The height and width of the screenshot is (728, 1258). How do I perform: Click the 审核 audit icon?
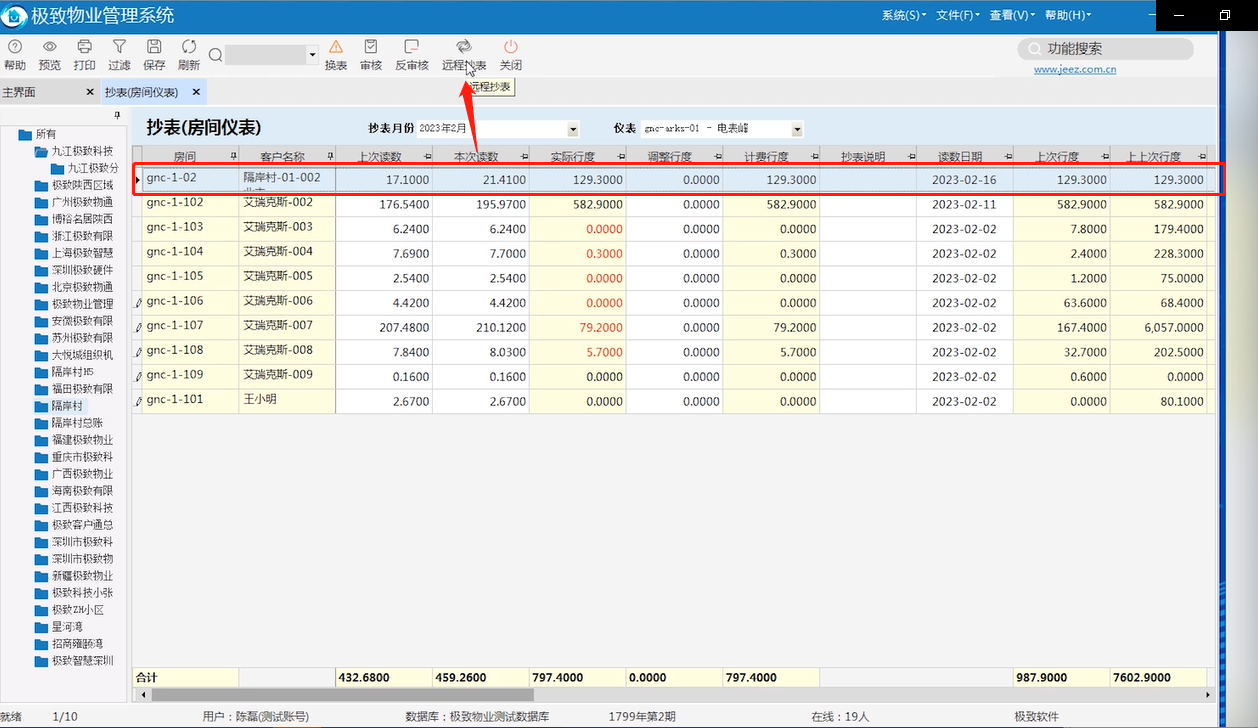click(x=371, y=47)
